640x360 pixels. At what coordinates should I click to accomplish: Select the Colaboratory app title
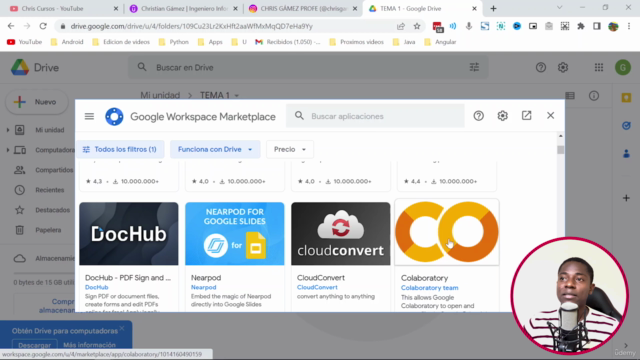424,278
